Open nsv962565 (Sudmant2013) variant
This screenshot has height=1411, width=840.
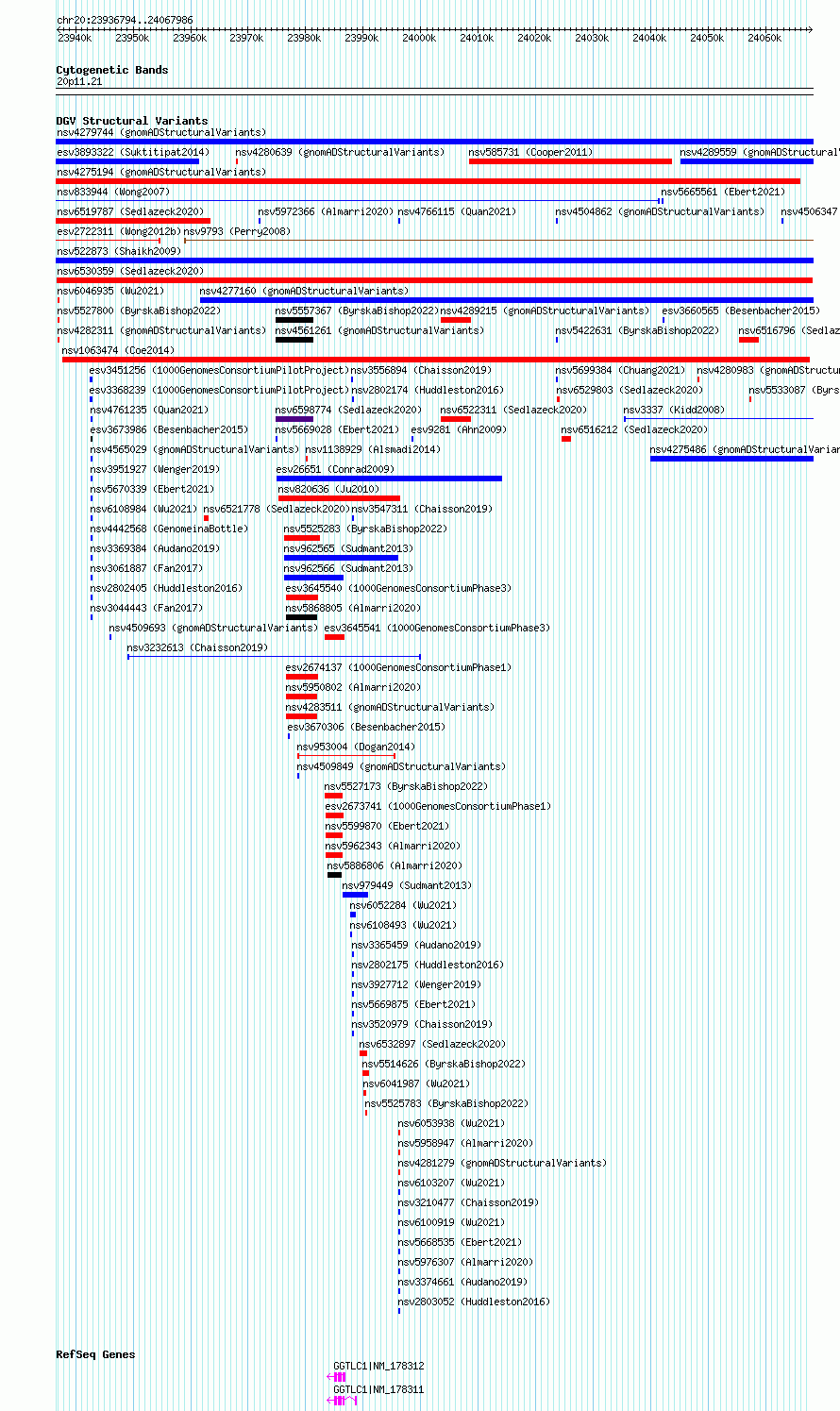(x=348, y=548)
